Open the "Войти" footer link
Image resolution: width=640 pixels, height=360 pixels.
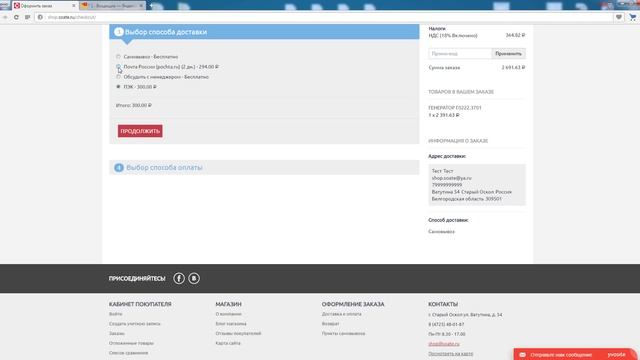point(116,314)
